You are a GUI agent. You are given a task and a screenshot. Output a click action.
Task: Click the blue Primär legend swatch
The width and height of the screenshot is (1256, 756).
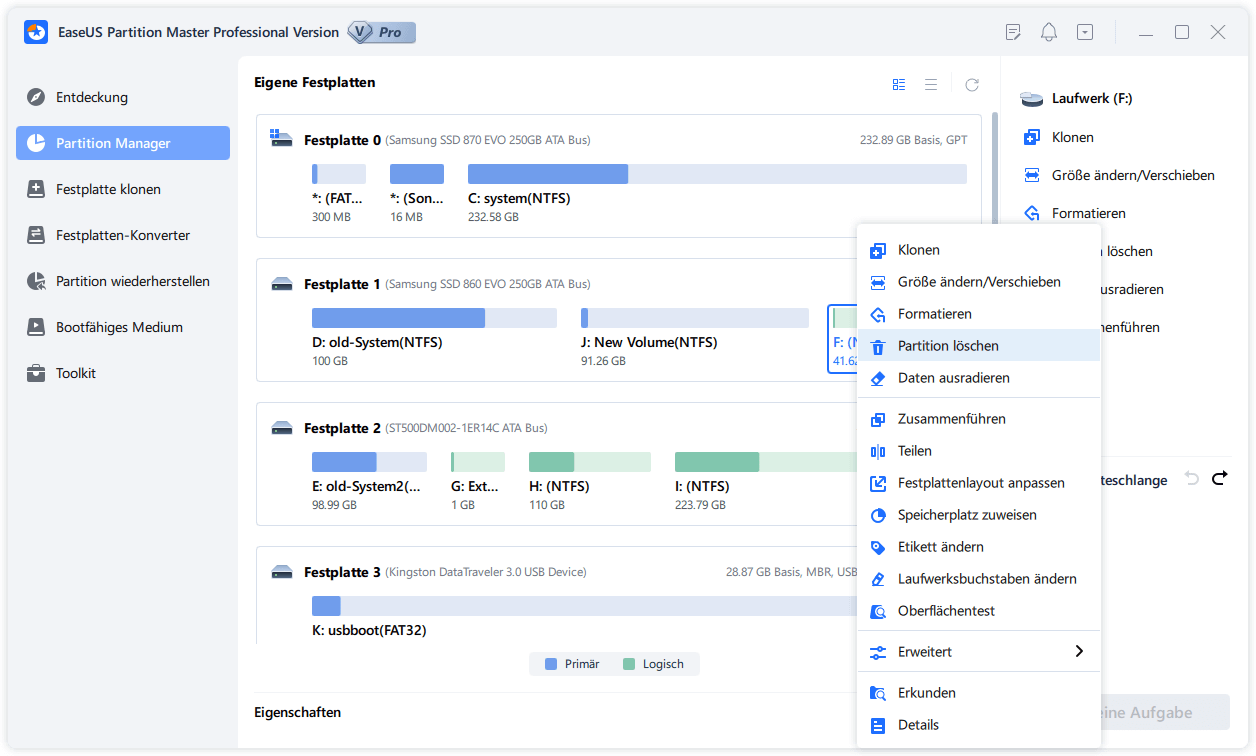pyautogui.click(x=551, y=664)
